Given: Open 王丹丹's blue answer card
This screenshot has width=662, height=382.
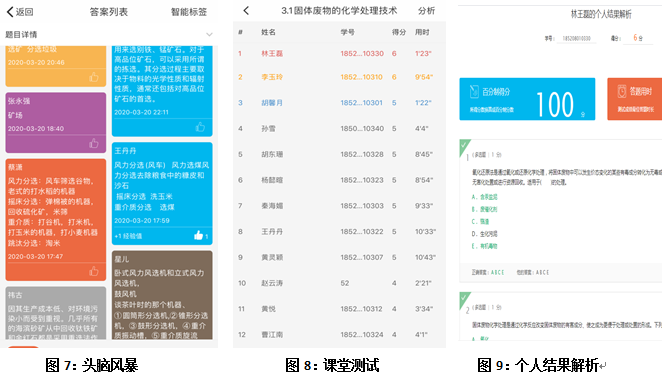Looking at the screenshot, I should point(162,193).
